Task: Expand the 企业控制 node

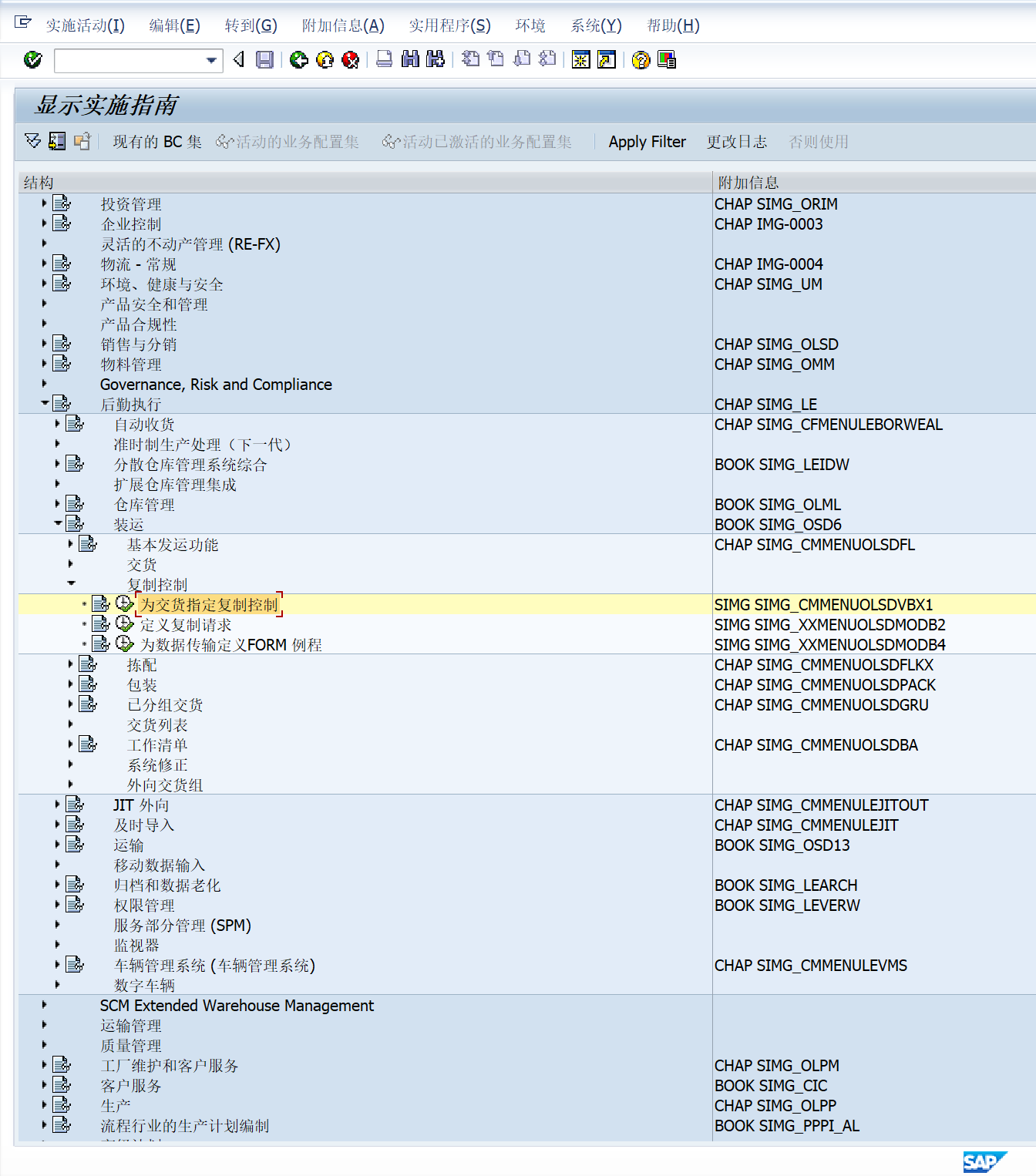Action: click(x=44, y=223)
